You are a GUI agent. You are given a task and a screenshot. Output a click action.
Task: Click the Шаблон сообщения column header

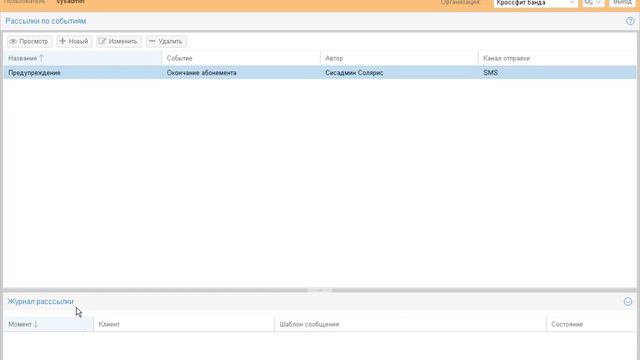click(410, 324)
